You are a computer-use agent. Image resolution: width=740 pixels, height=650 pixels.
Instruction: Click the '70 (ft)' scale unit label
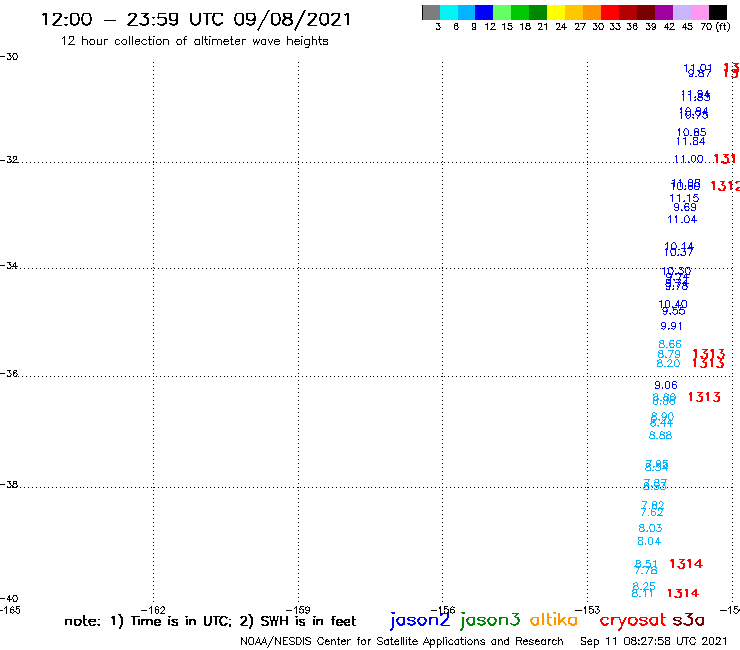pos(715,27)
